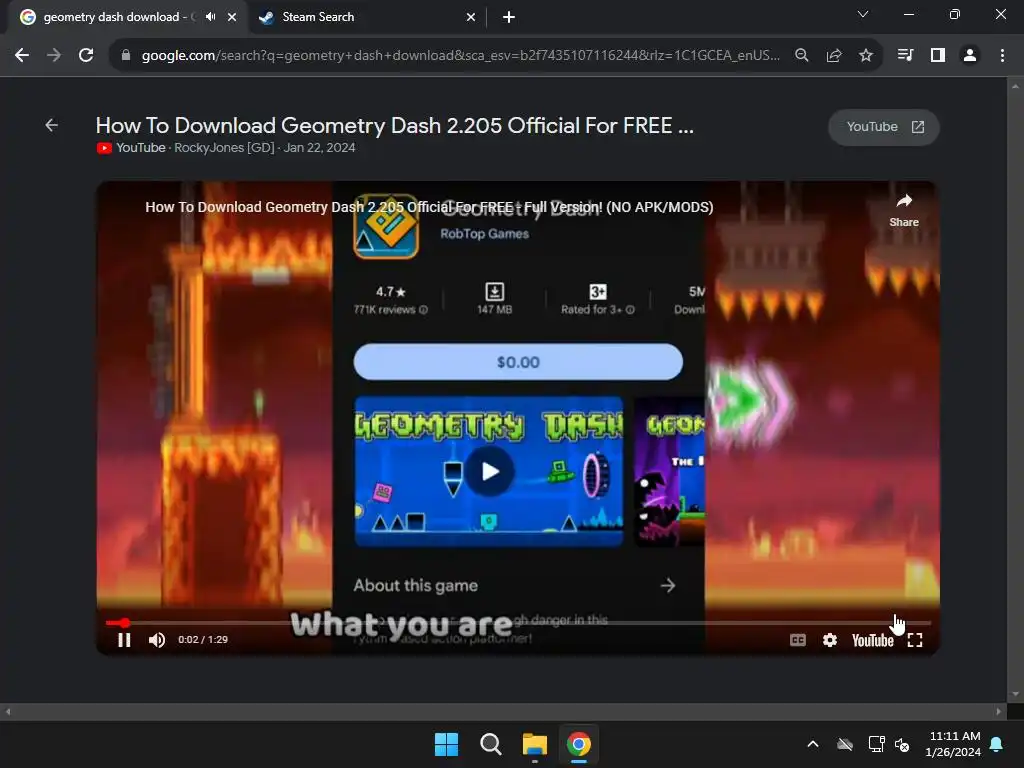Close the Steam Search tab
Viewport: 1024px width, 768px height.
coord(471,17)
